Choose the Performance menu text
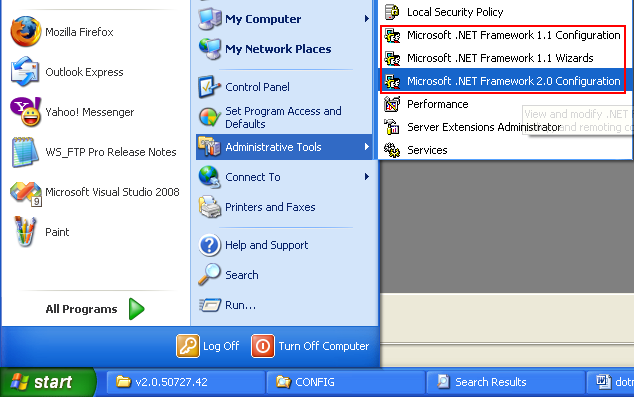Screen dimensions: 634x397 click(437, 104)
